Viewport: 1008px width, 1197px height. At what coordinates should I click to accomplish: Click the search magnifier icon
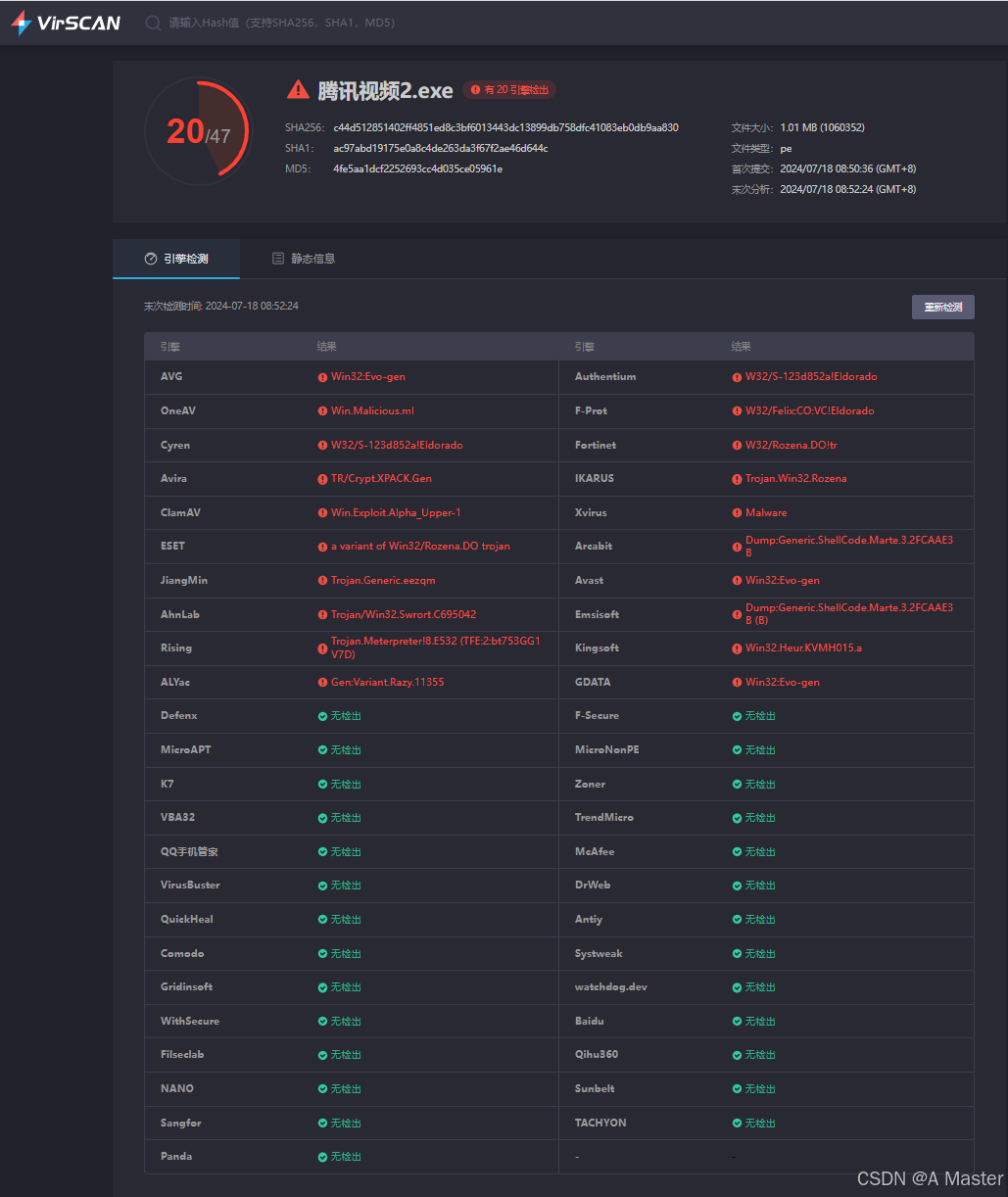[153, 23]
